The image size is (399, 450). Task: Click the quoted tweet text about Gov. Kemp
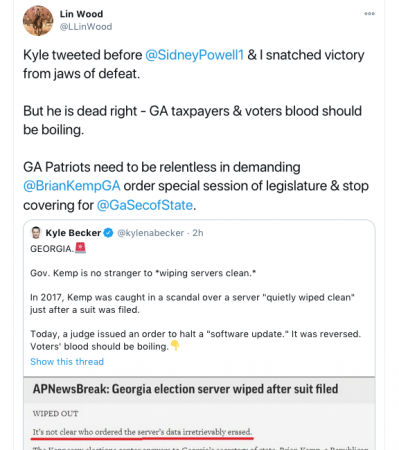(143, 273)
